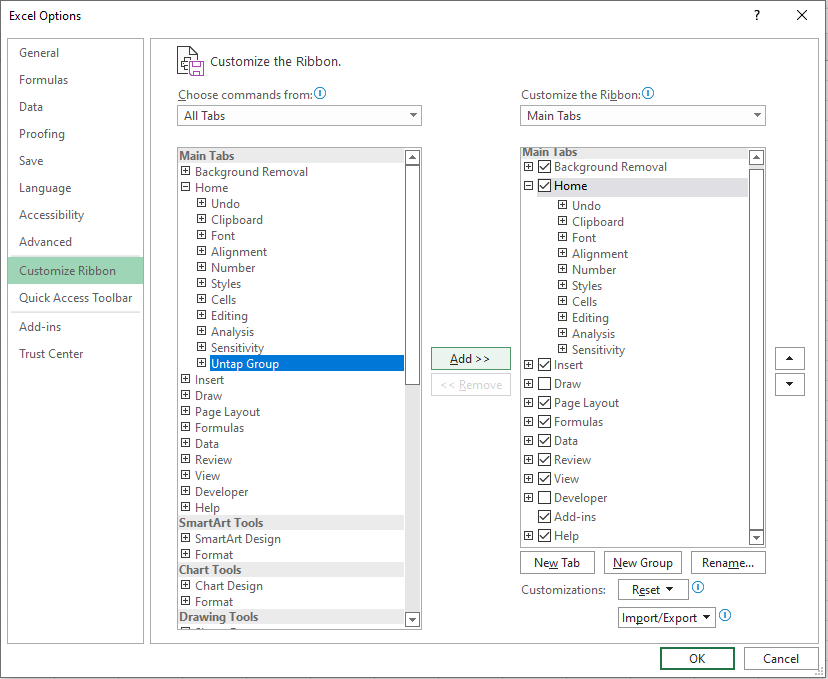Move selected item up with arrow button
The width and height of the screenshot is (828, 679).
tap(789, 359)
